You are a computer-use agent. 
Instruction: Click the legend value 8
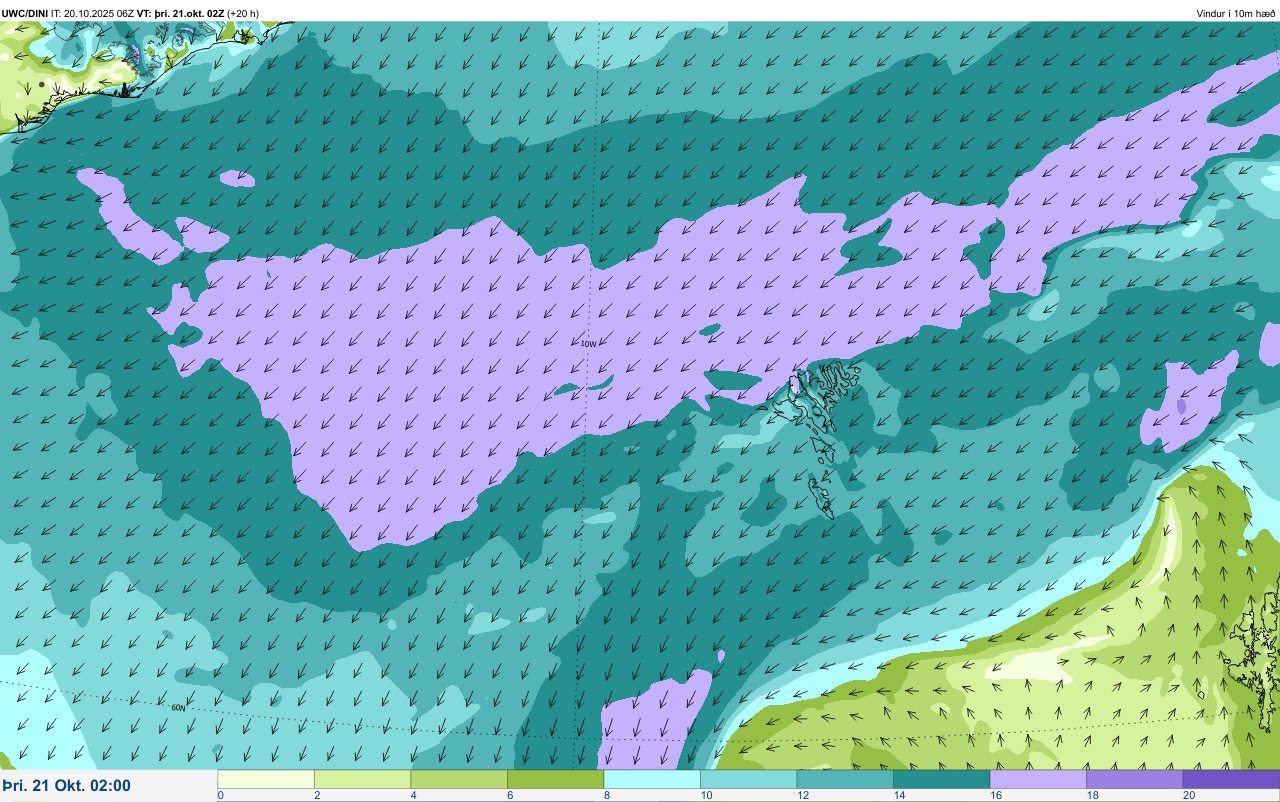[x=605, y=795]
